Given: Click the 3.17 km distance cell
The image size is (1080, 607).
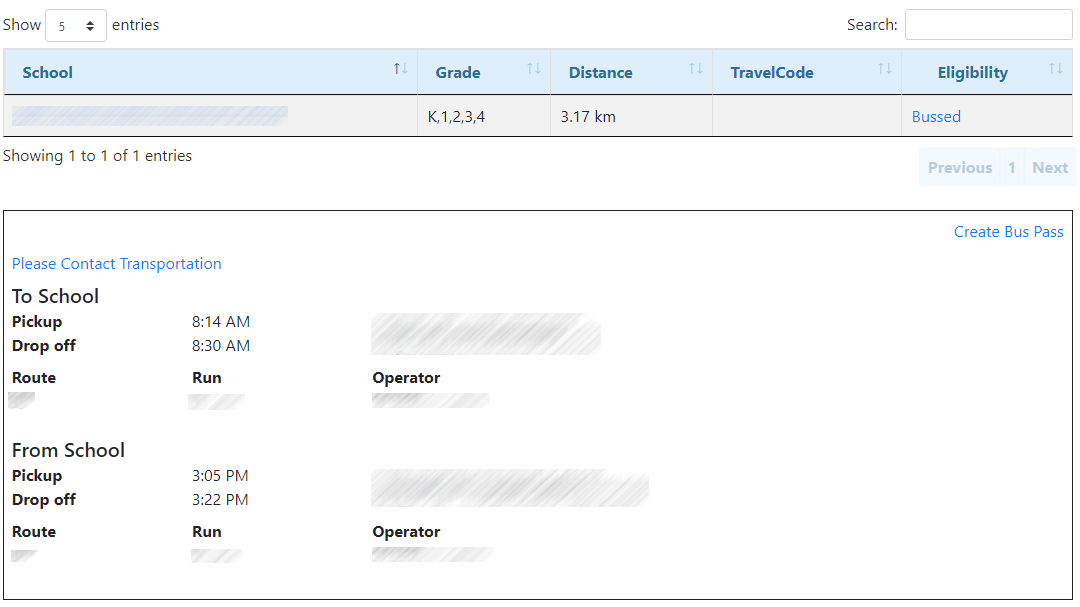Looking at the screenshot, I should pyautogui.click(x=588, y=117).
